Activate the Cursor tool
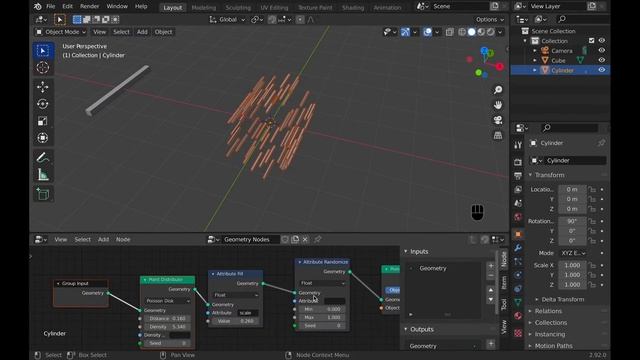640x360 pixels. pos(43,68)
